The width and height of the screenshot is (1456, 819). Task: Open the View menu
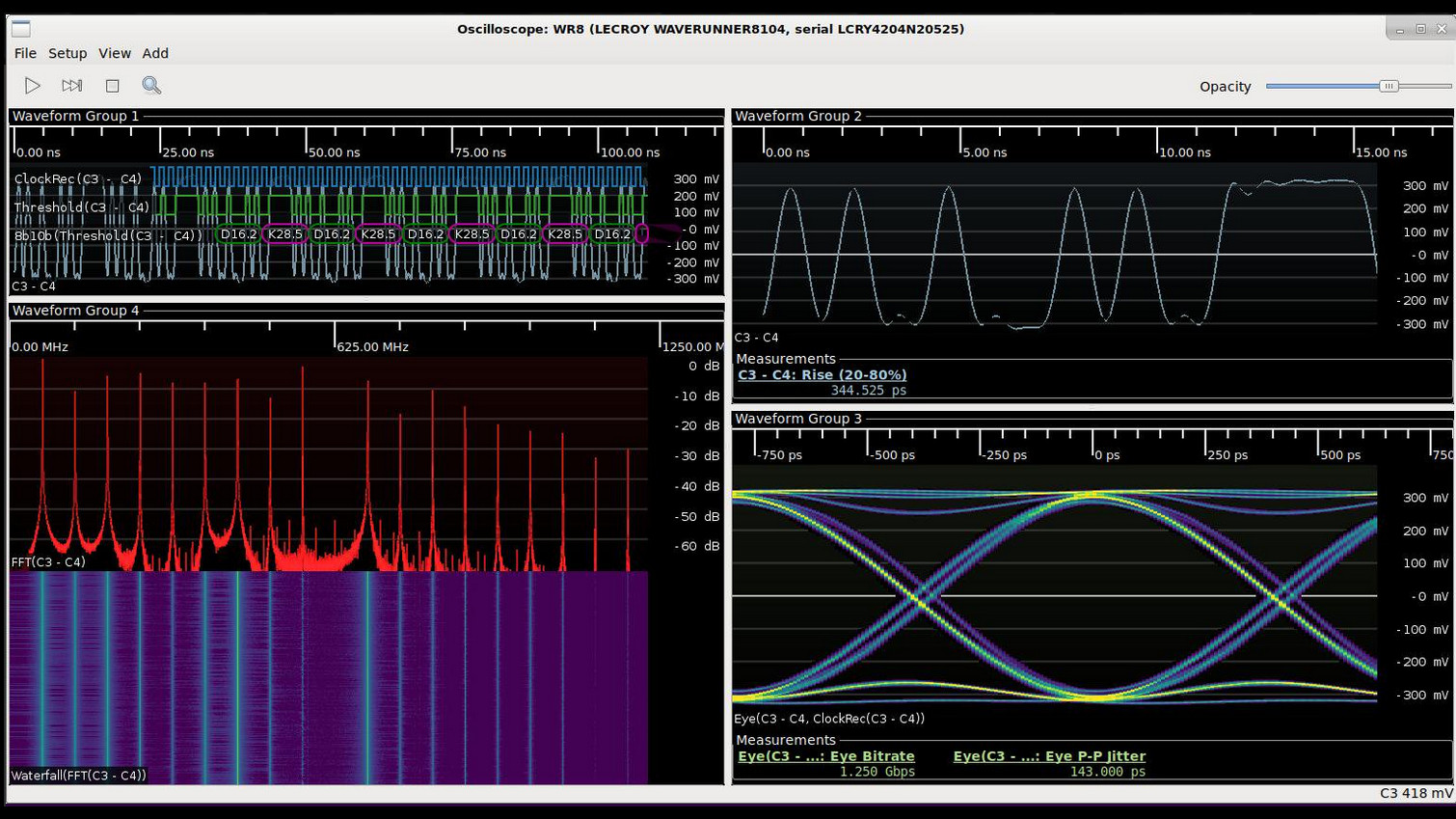(x=114, y=53)
